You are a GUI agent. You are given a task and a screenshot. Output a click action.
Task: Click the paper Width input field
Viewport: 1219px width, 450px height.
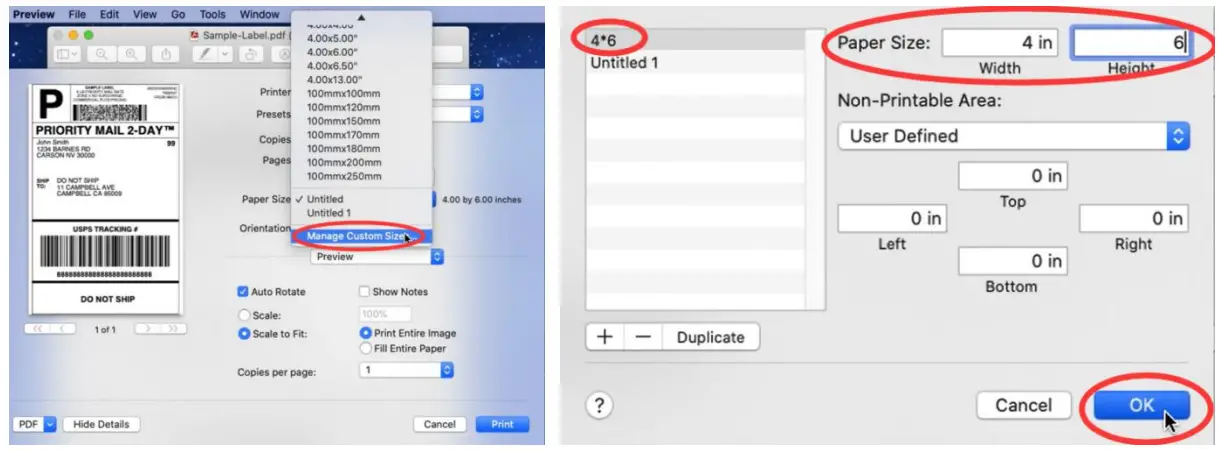click(x=1003, y=43)
